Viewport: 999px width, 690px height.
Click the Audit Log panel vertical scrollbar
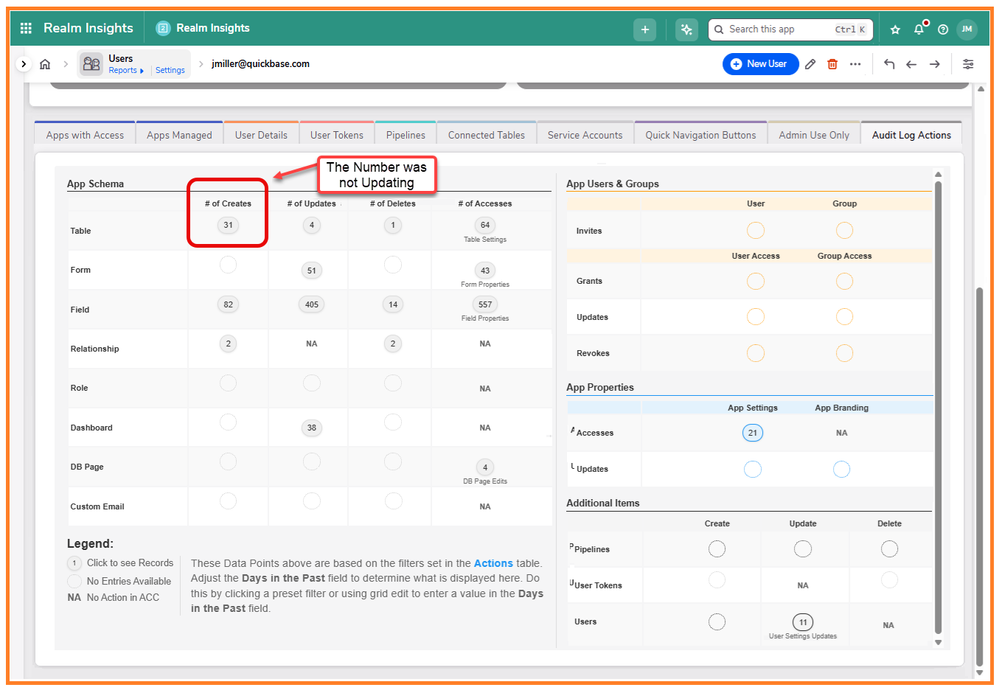(937, 406)
